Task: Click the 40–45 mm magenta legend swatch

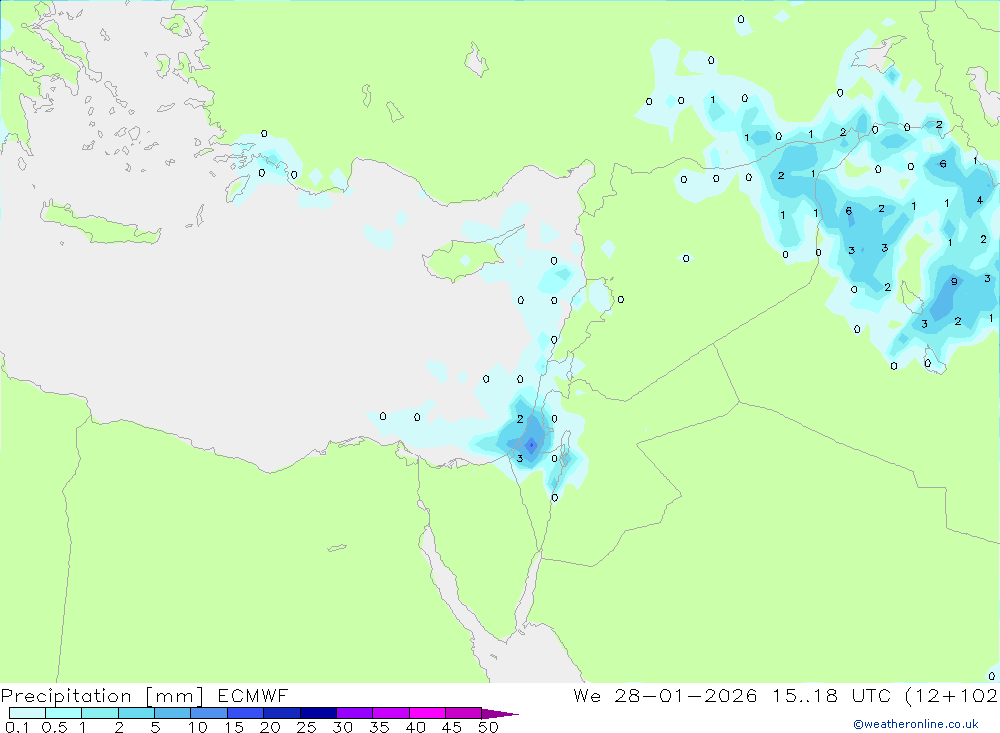Action: 427,713
